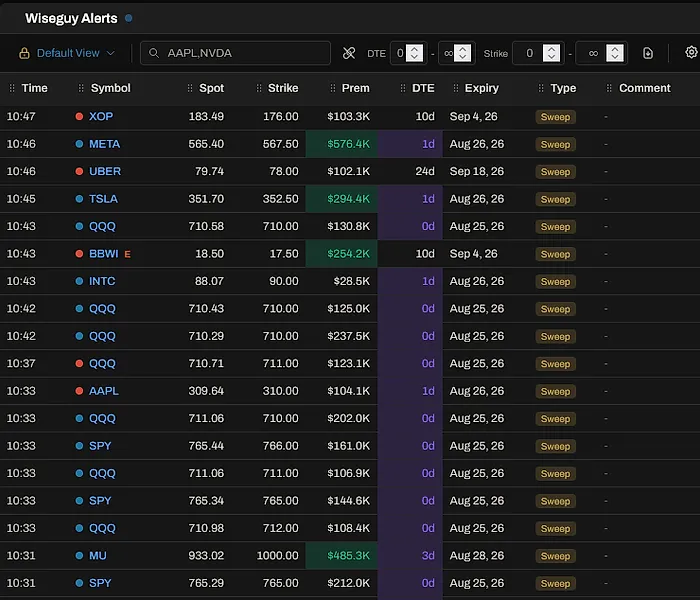Grab the Comment column drag handle

(608, 88)
